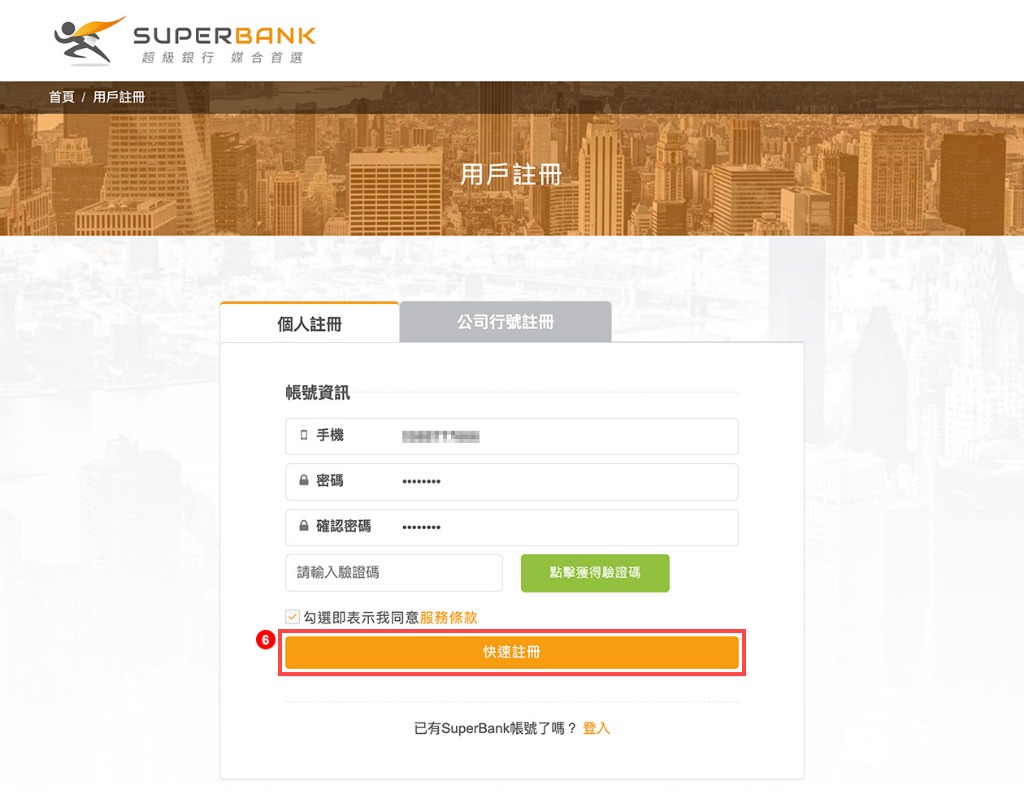This screenshot has height=804, width=1024.
Task: Click the 用戶註冊 breadcrumb item
Action: 119,97
